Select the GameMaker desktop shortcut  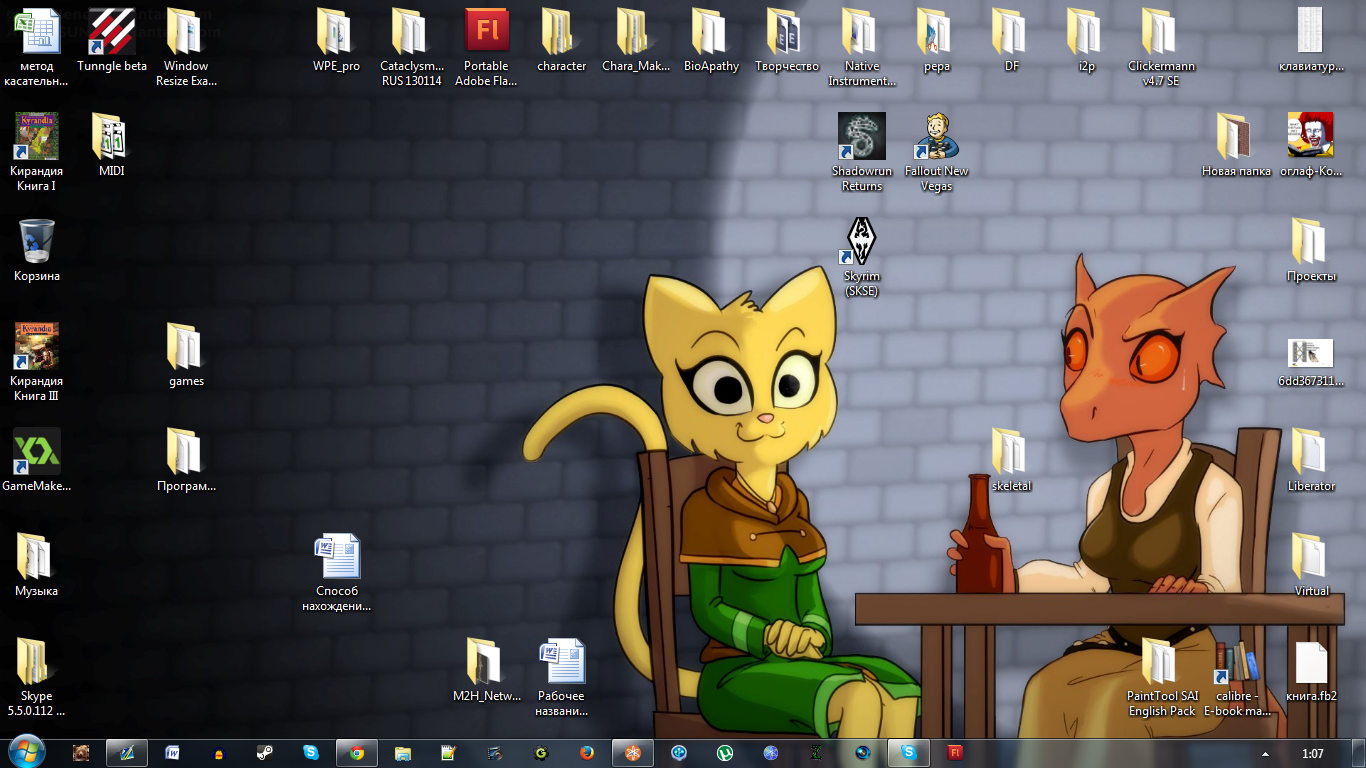pos(37,460)
